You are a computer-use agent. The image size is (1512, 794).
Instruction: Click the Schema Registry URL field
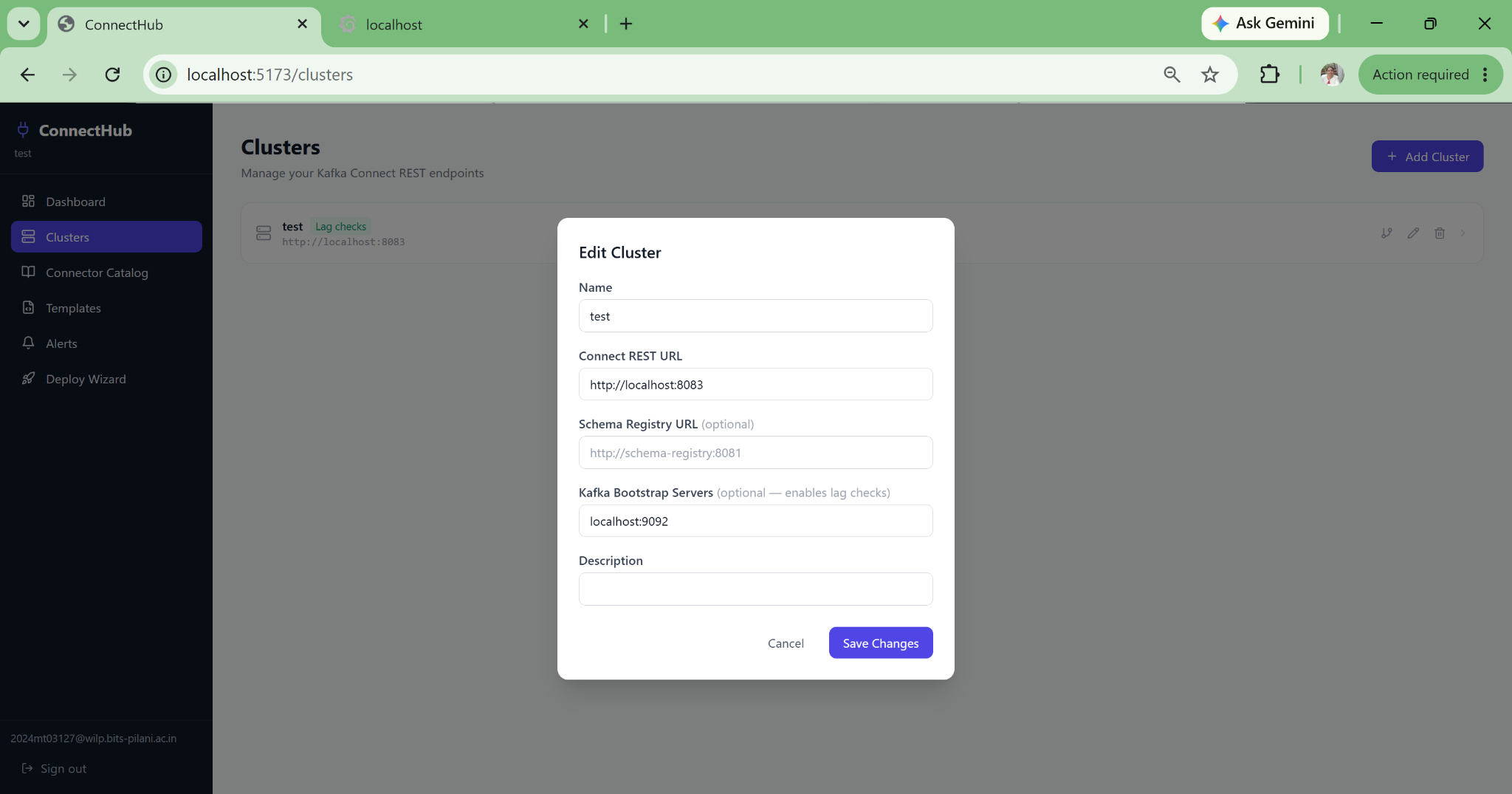[755, 452]
